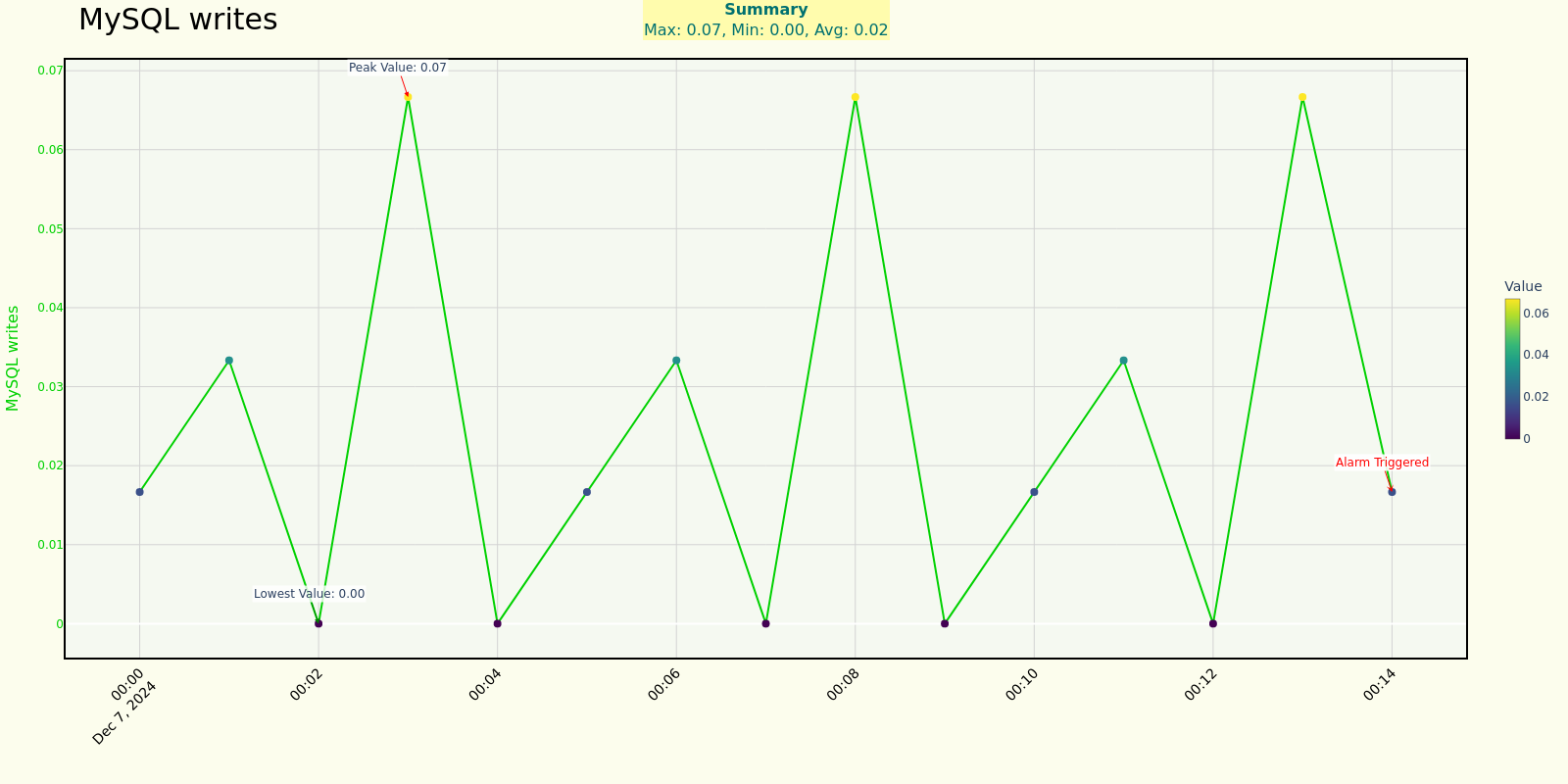
Task: Select the yellow peak marker at 00:13
Action: coord(1302,97)
